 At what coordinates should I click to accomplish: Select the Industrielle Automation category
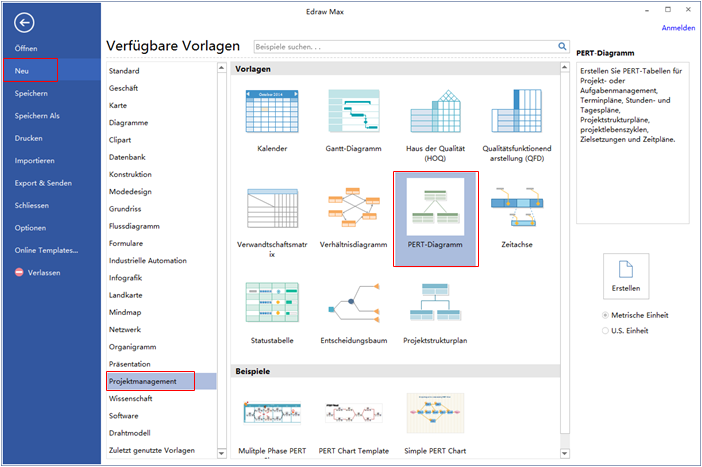click(147, 261)
